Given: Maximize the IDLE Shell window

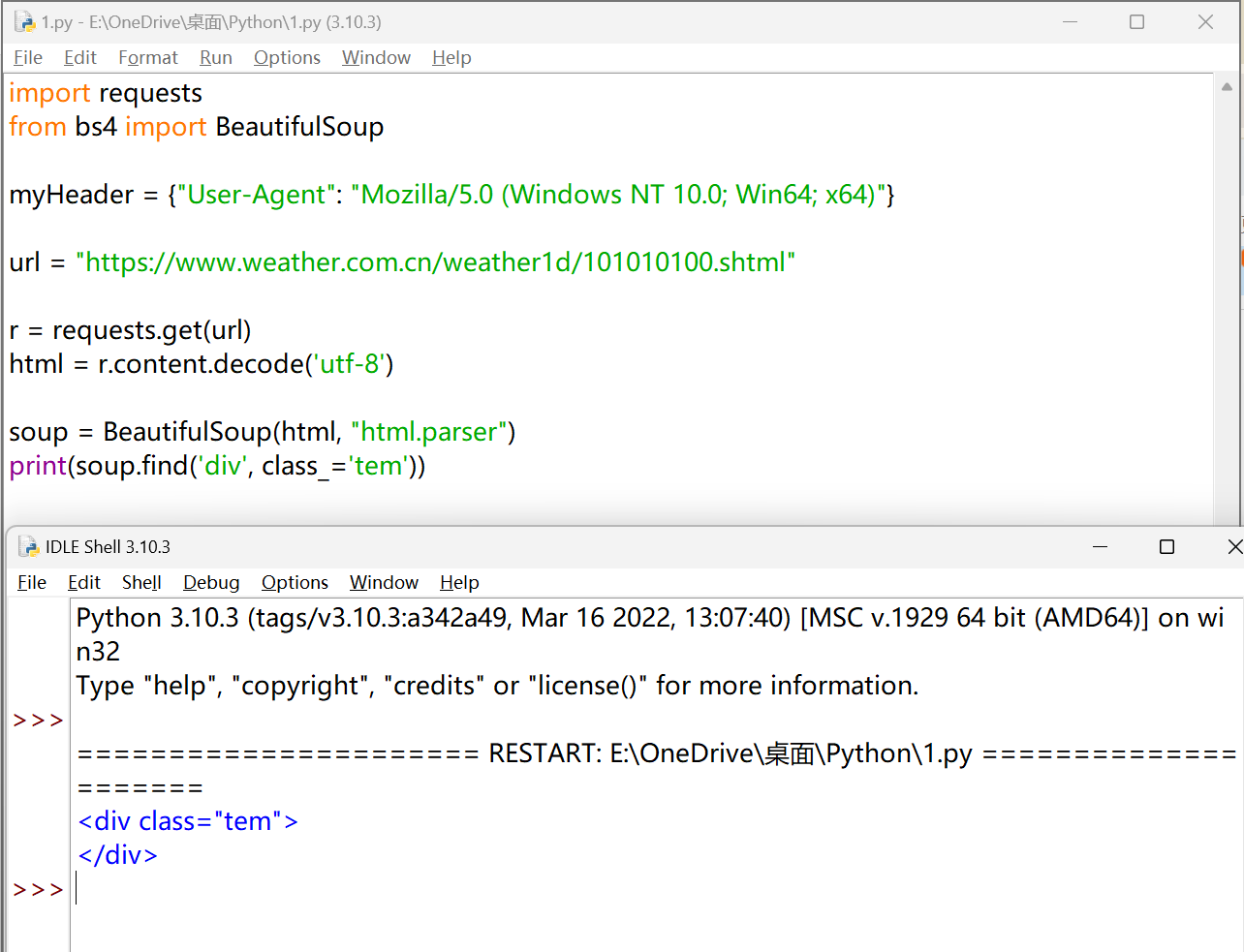Looking at the screenshot, I should click(x=1166, y=547).
